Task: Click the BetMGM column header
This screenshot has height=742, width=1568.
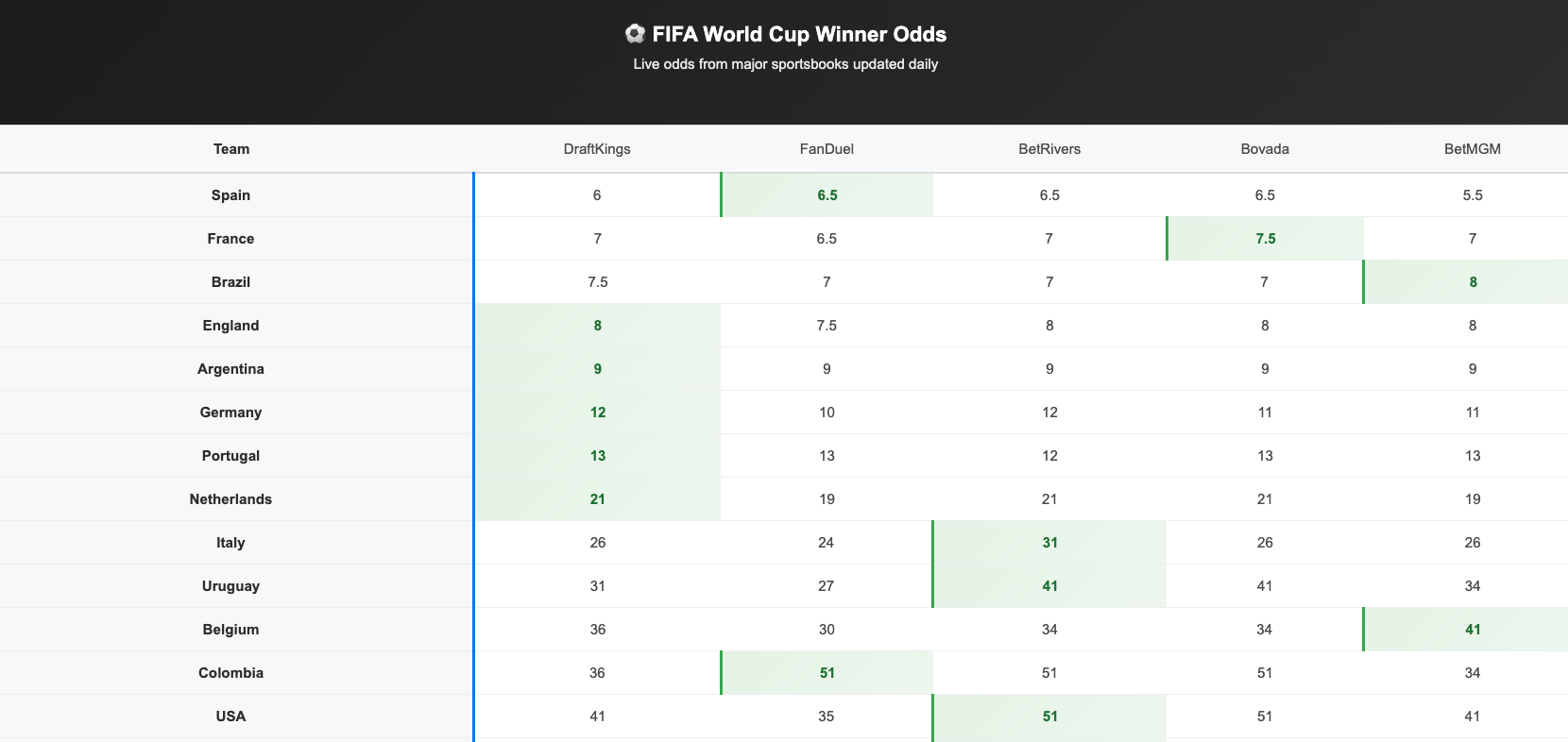Action: [1472, 149]
